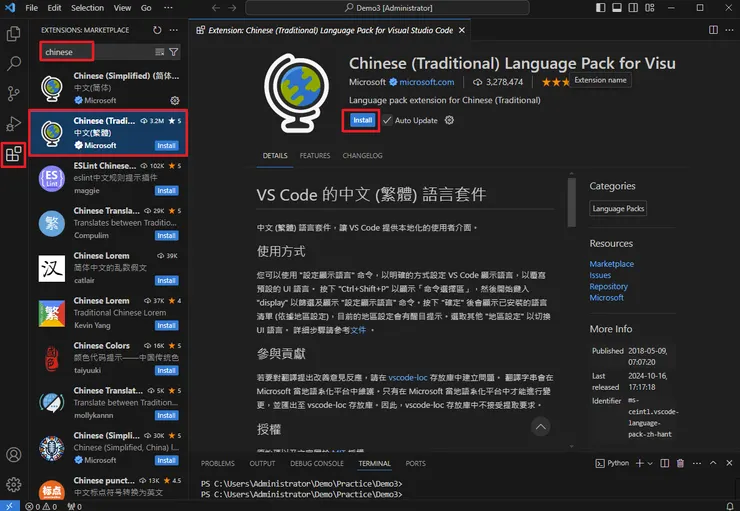Switch to PROBLEMS panel tab

[218, 463]
